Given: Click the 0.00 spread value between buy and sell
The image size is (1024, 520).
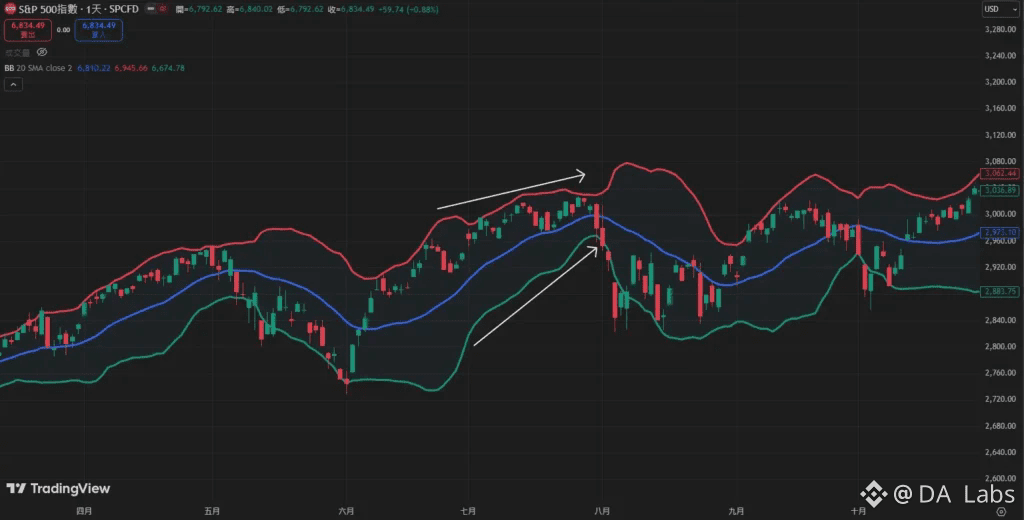Looking at the screenshot, I should coord(63,30).
